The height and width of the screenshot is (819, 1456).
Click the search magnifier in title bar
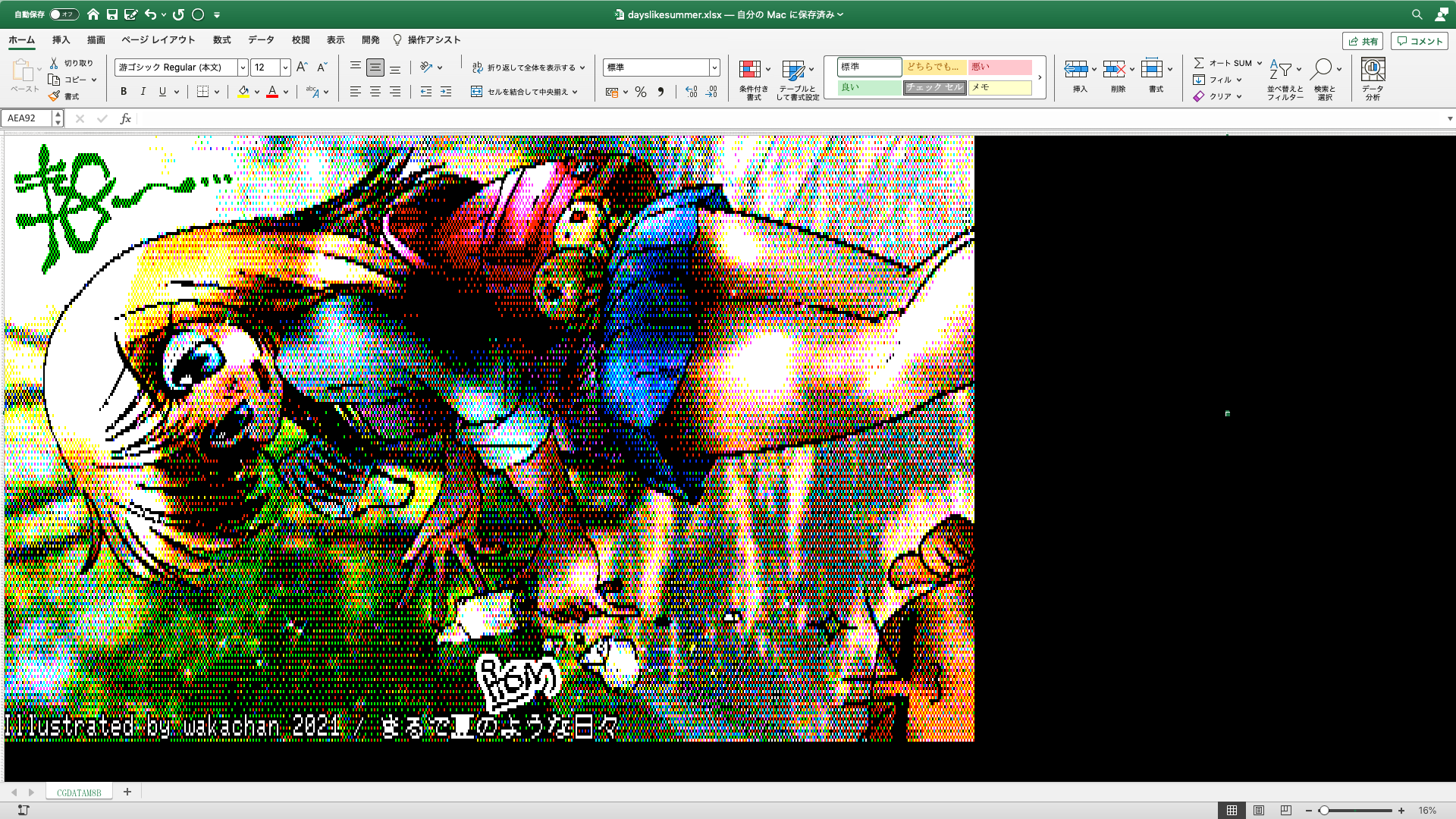coord(1417,14)
